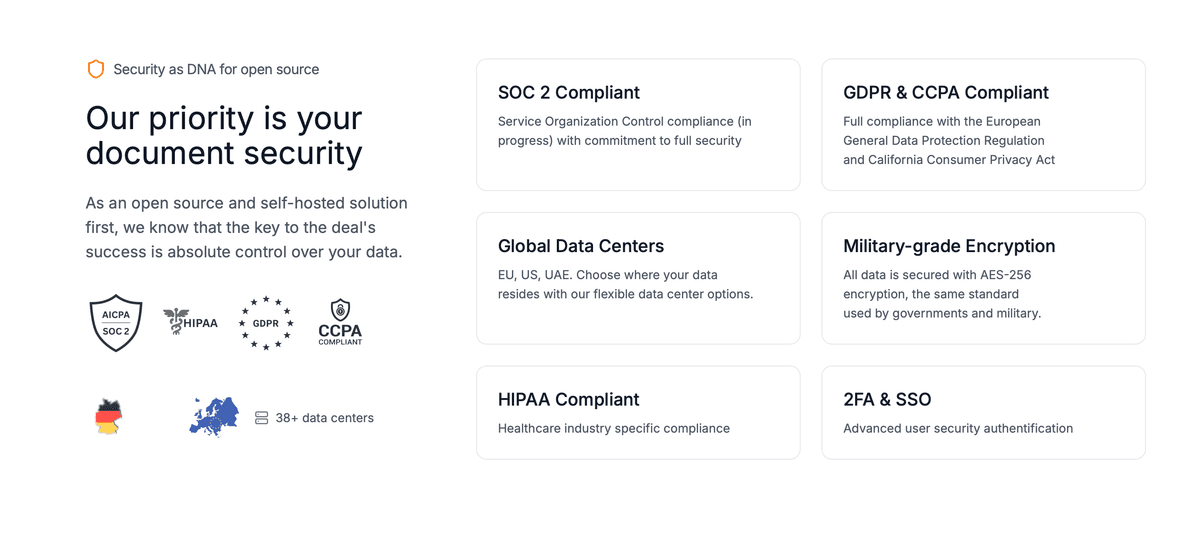Click the "38+ data centers" label
This screenshot has width=1200, height=533.
click(x=324, y=418)
